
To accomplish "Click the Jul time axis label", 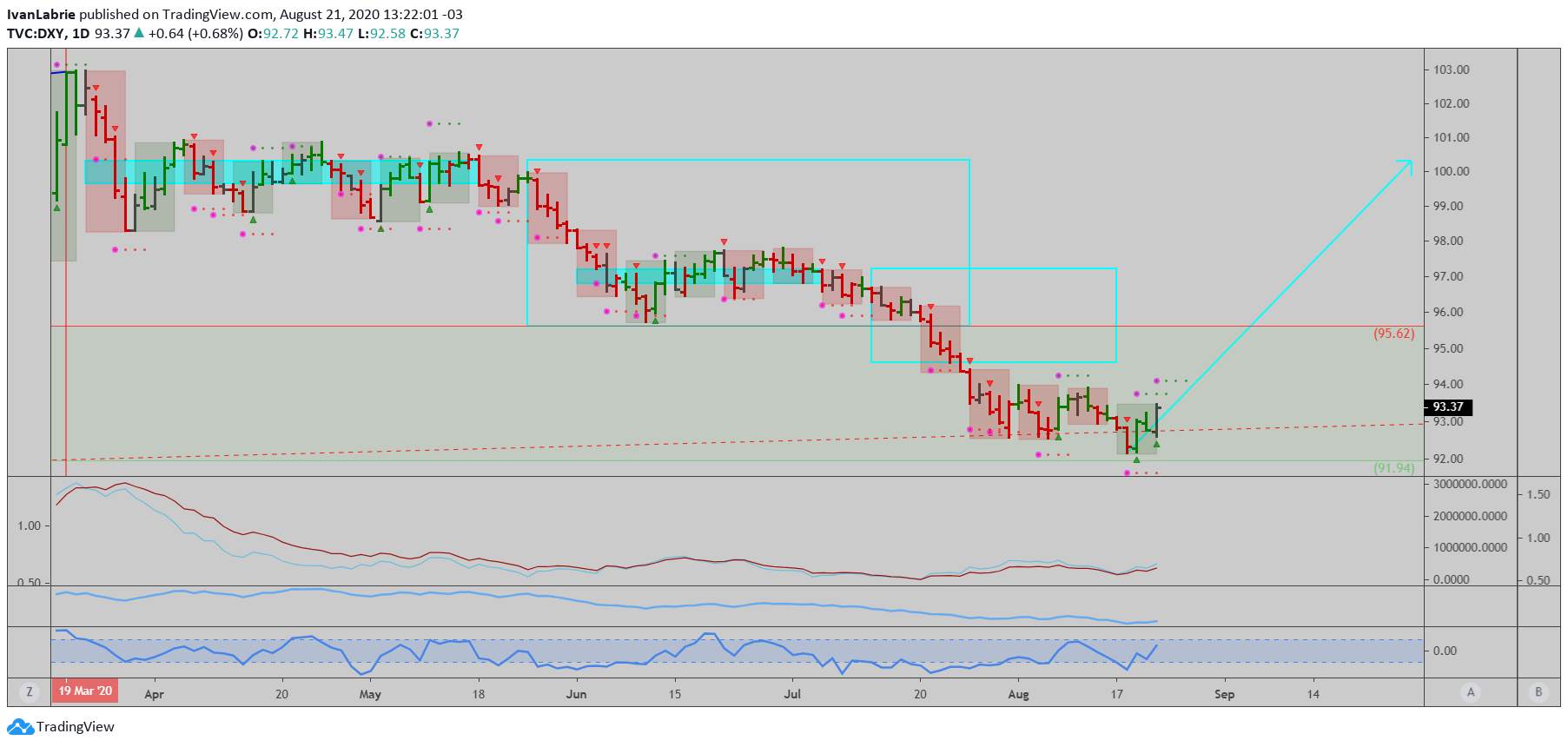I will (x=792, y=694).
